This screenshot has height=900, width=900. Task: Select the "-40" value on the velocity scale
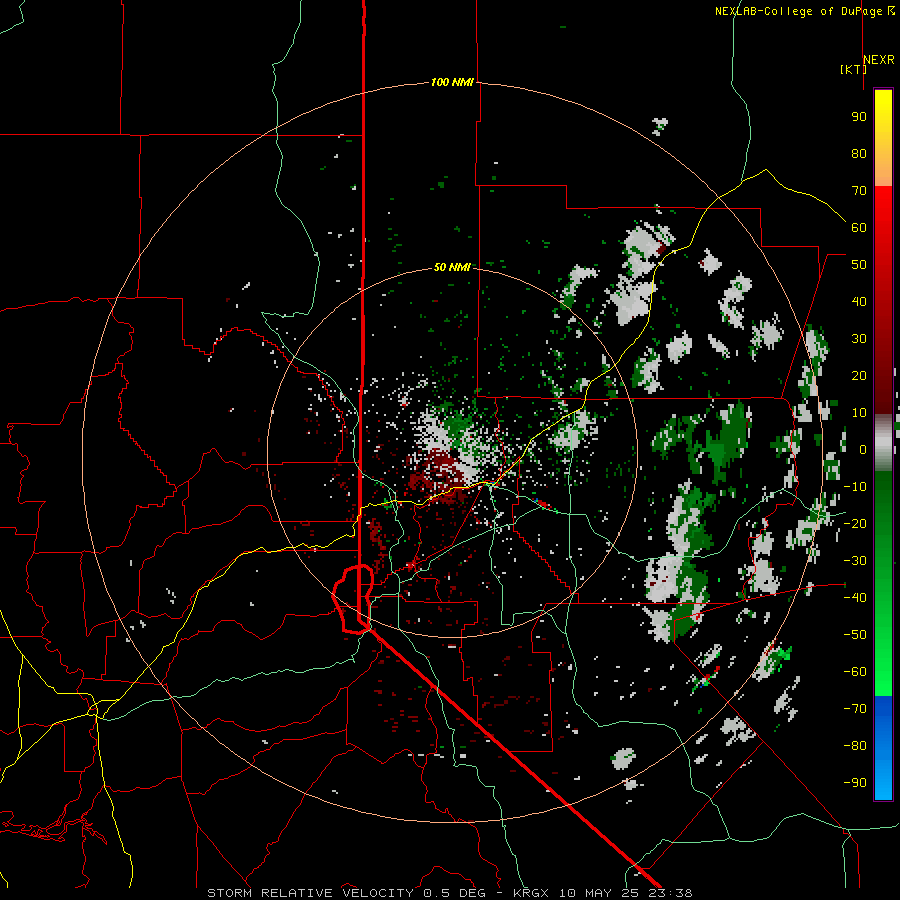[x=855, y=598]
